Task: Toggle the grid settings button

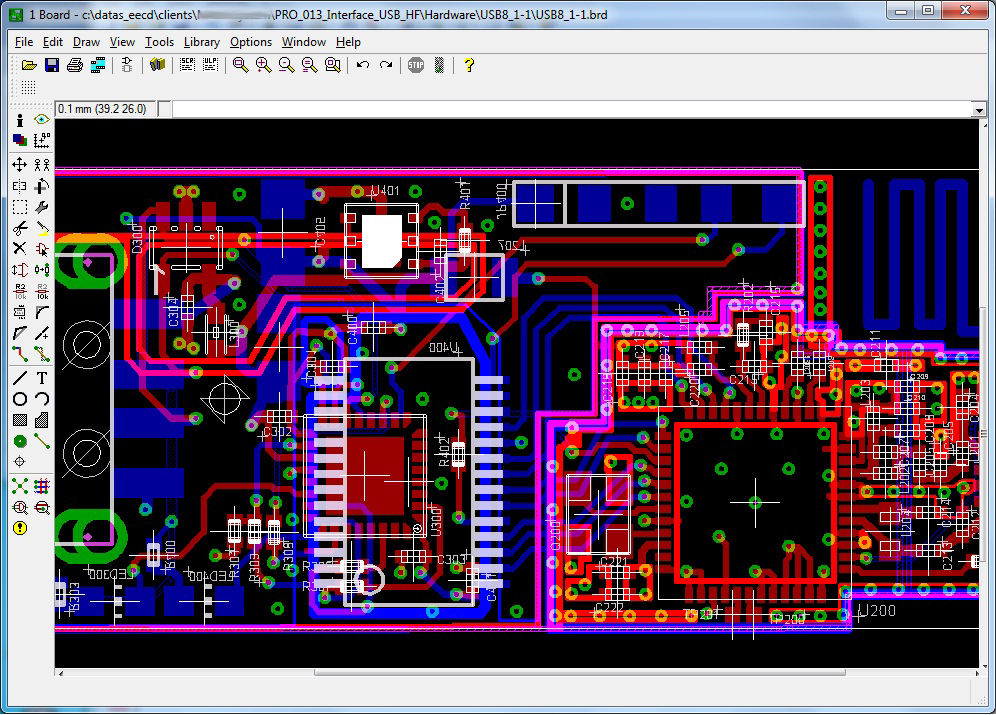Action: (28, 87)
